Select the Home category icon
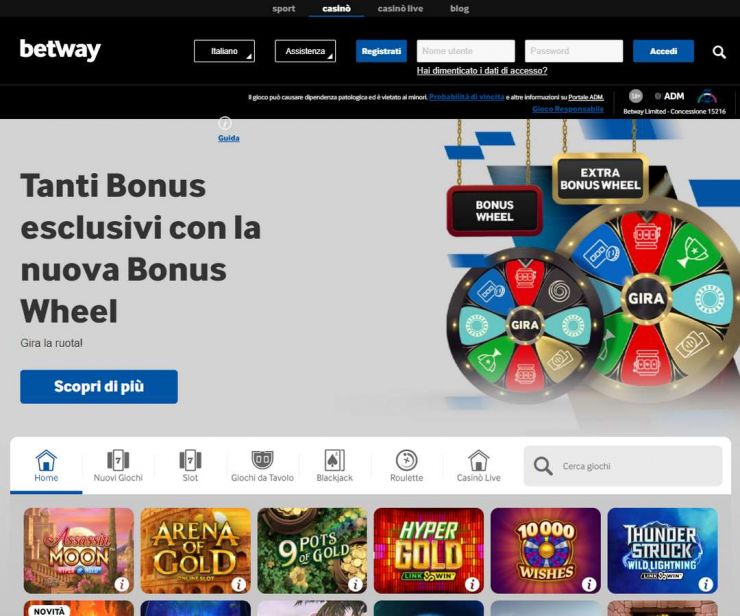 point(46,460)
